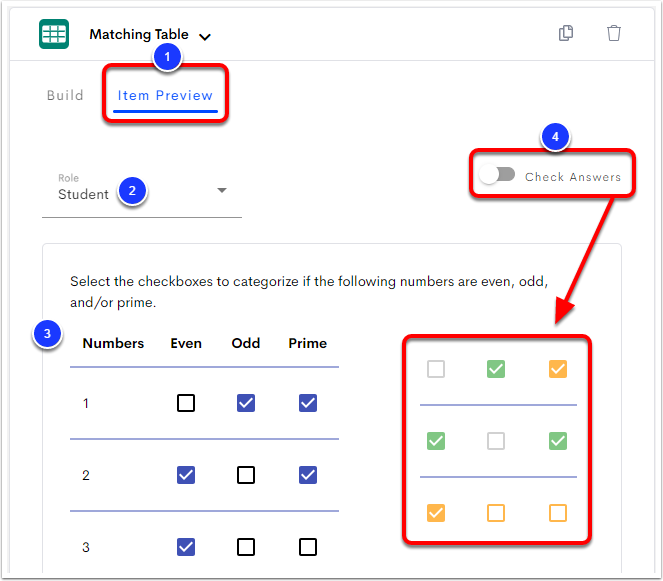Screen dimensions: 663x581
Task: Click the Prime column header
Action: coord(308,343)
